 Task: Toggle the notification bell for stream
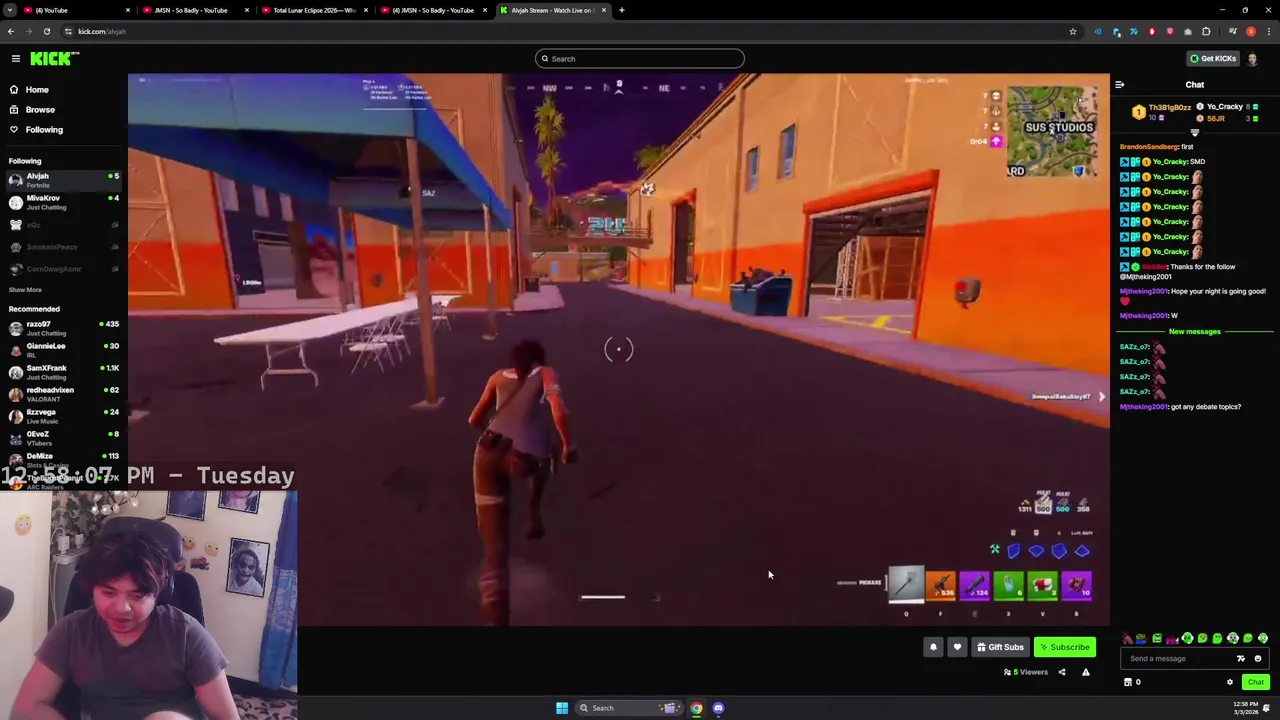pos(933,647)
